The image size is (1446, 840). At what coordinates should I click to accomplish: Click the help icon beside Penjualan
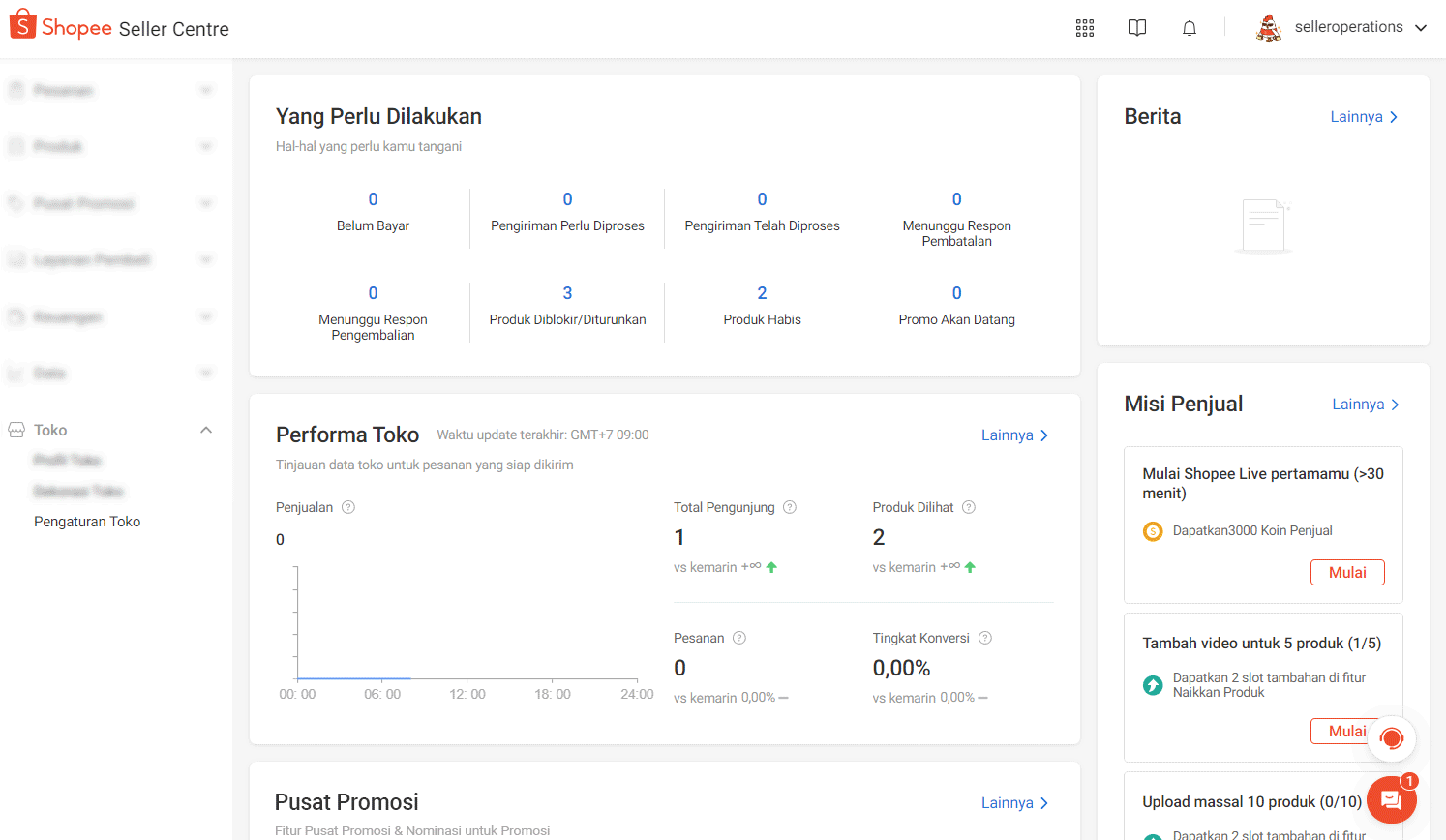click(x=348, y=507)
